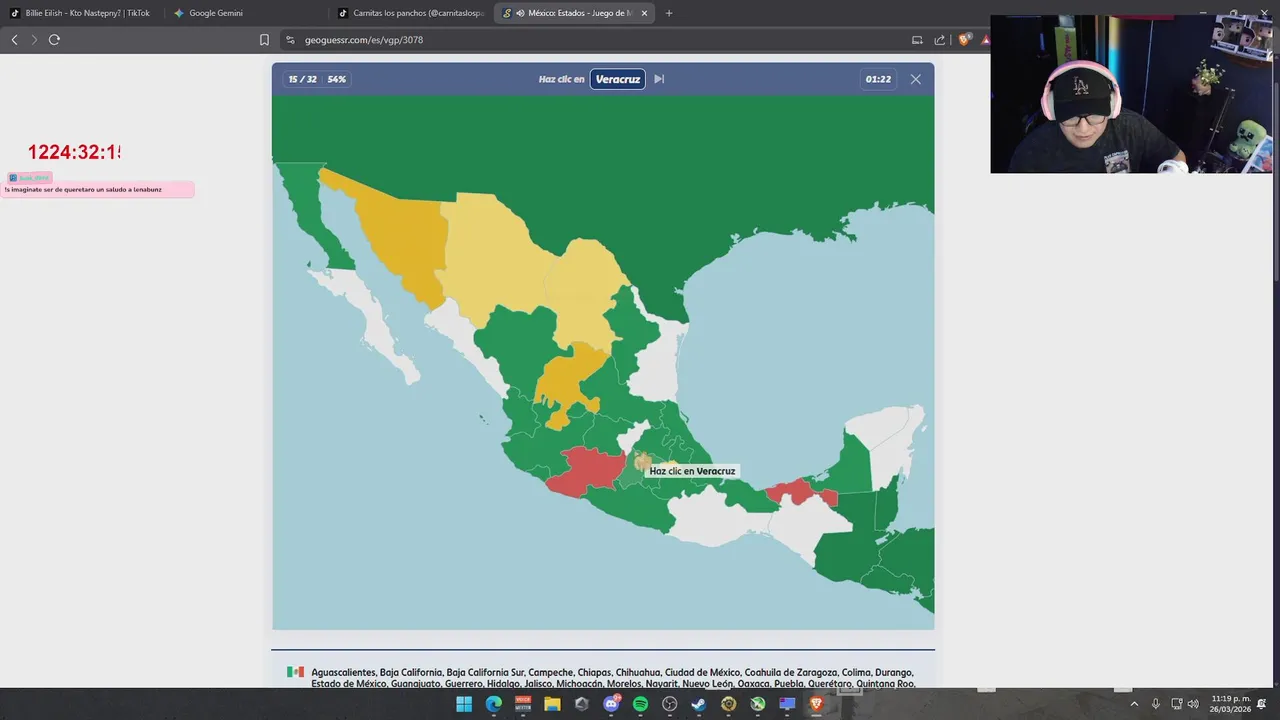The width and height of the screenshot is (1280, 720).
Task: Click the share icon in address bar
Action: point(940,40)
